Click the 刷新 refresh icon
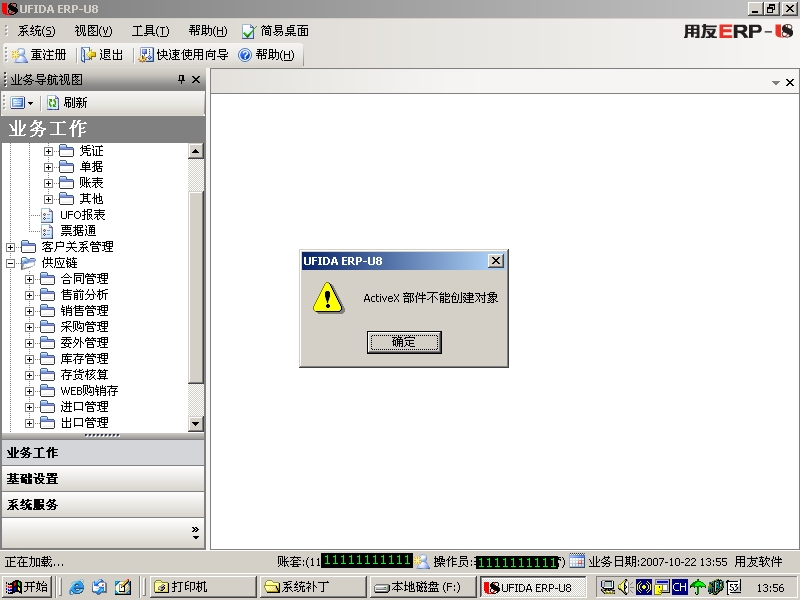The image size is (800, 600). click(x=53, y=103)
